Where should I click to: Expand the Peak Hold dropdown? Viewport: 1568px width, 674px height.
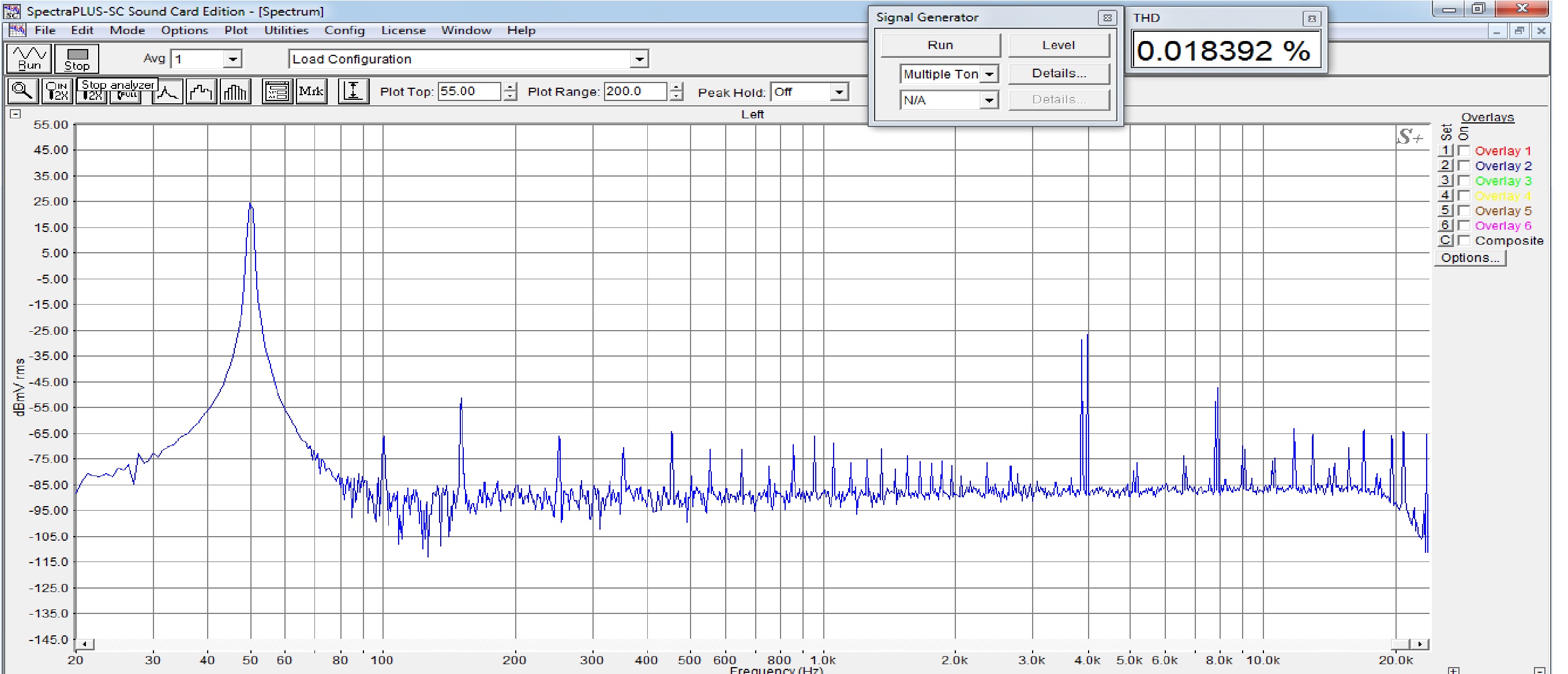pyautogui.click(x=839, y=92)
